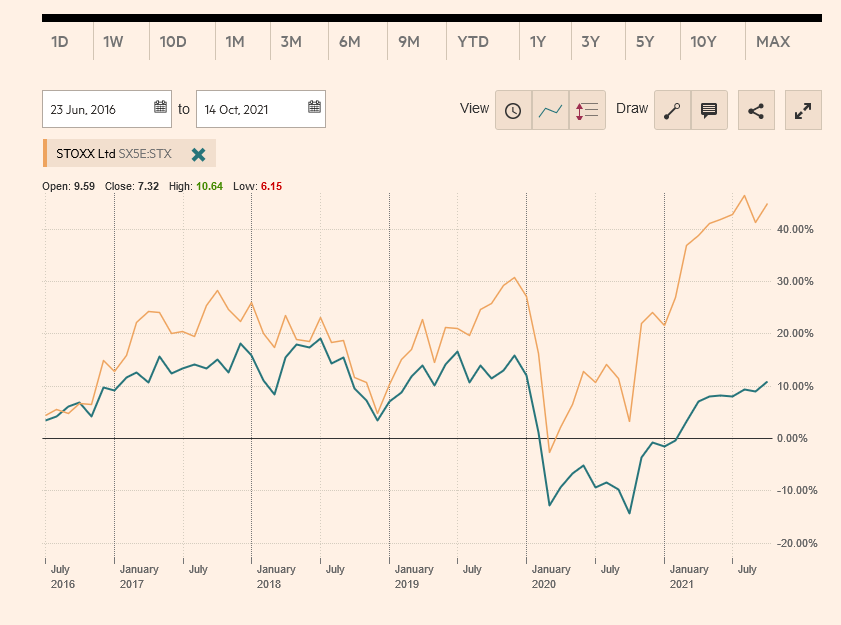Image resolution: width=841 pixels, height=625 pixels.
Task: Select the 1D time range
Action: [60, 42]
